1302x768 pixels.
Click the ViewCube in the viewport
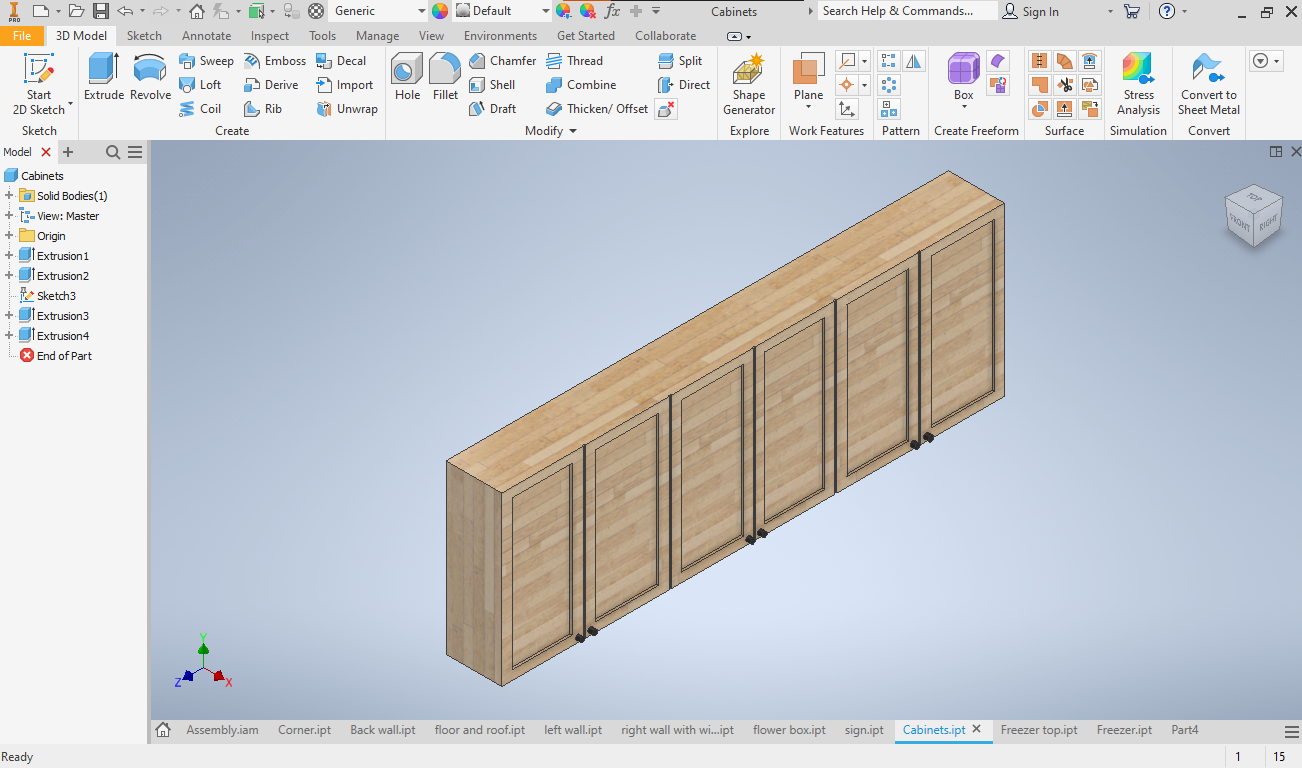tap(1254, 215)
